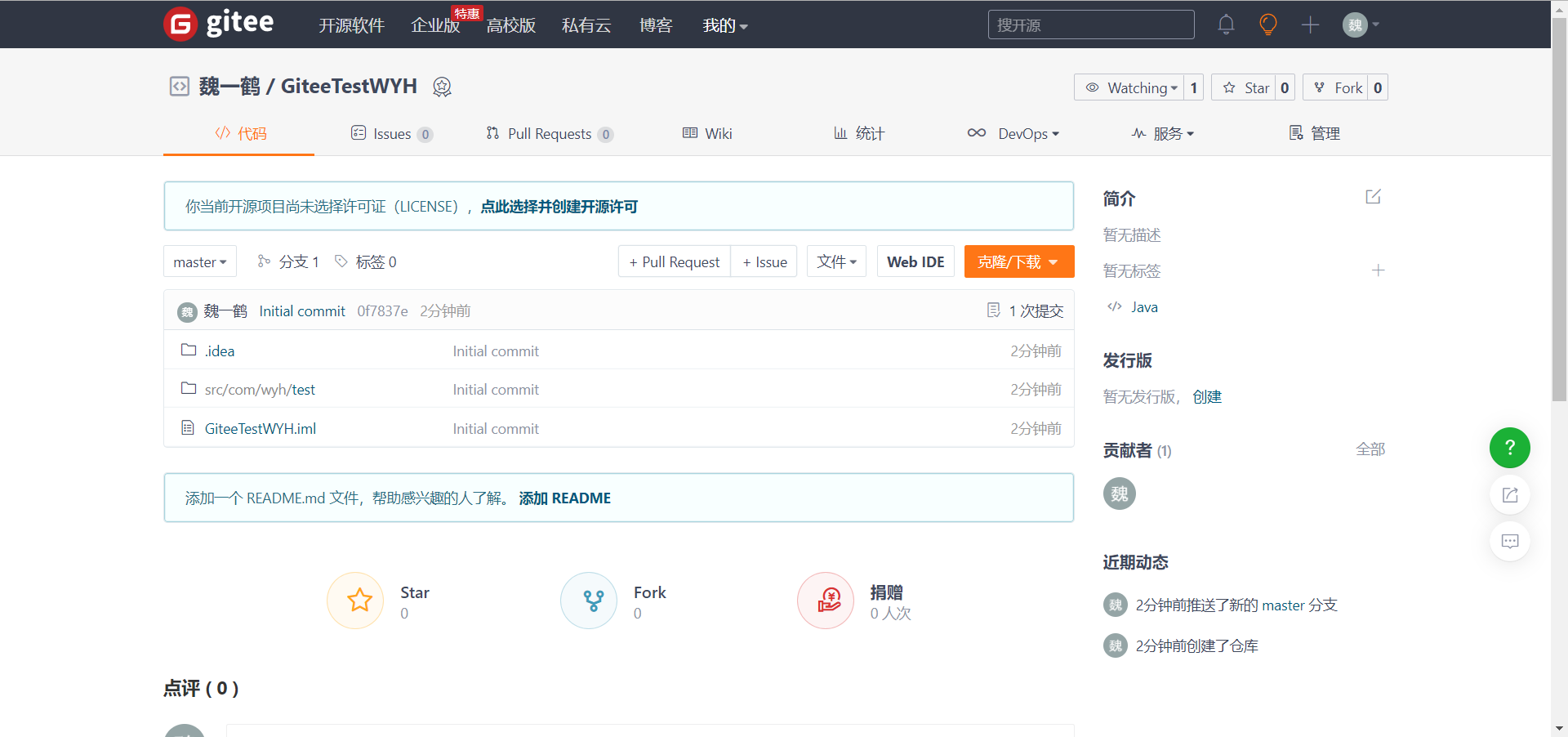Expand the master branch selector
This screenshot has width=1568, height=737.
click(x=200, y=261)
